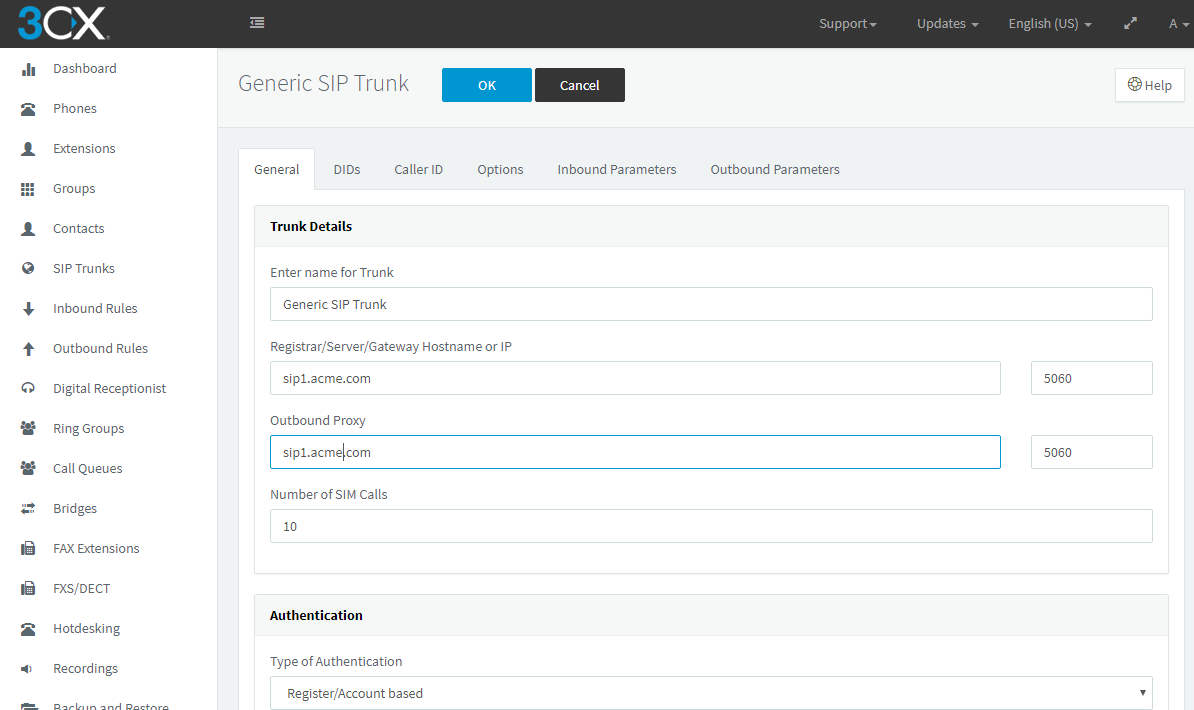Click the Groups grid icon
1194x710 pixels.
[28, 189]
